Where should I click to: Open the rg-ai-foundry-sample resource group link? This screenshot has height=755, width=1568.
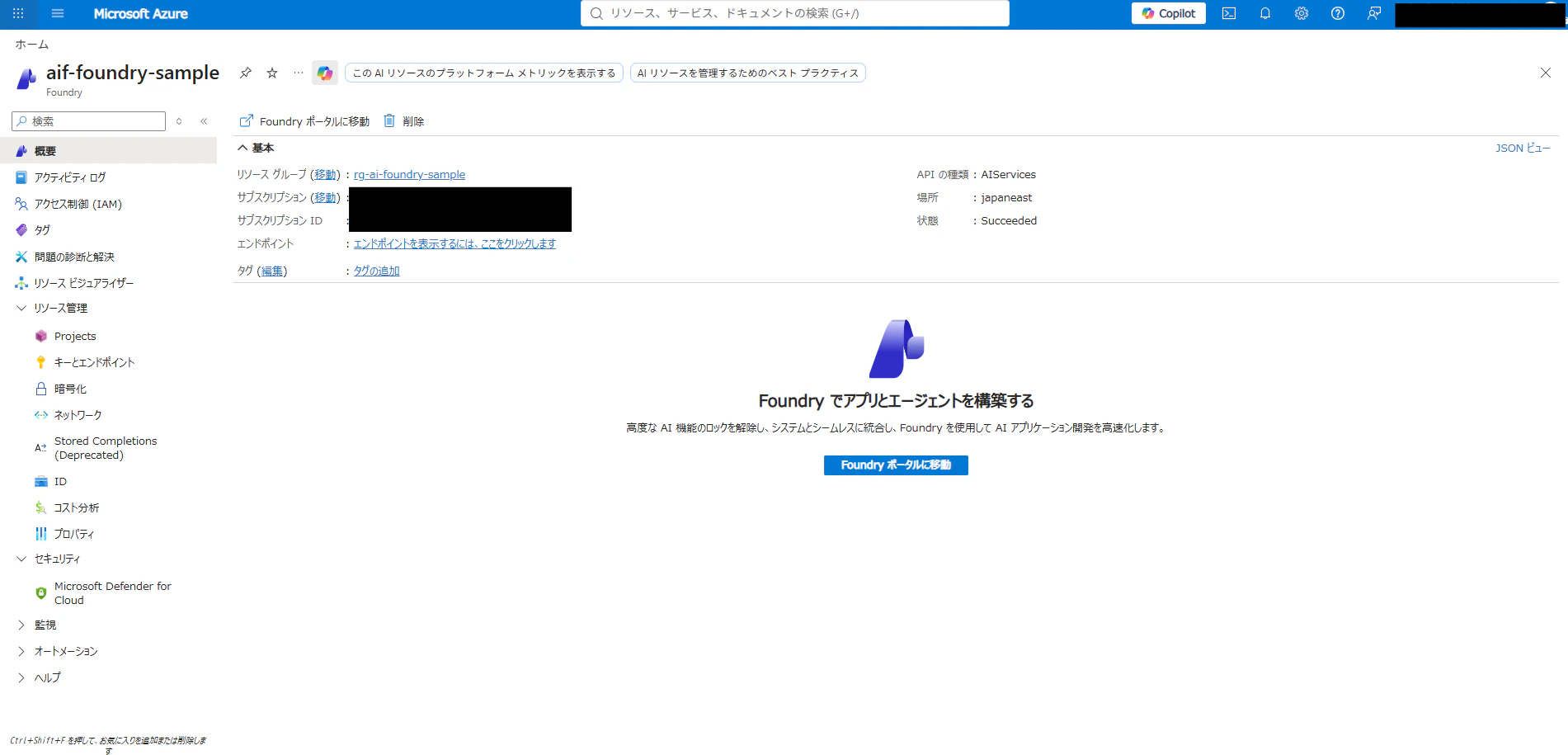tap(409, 174)
